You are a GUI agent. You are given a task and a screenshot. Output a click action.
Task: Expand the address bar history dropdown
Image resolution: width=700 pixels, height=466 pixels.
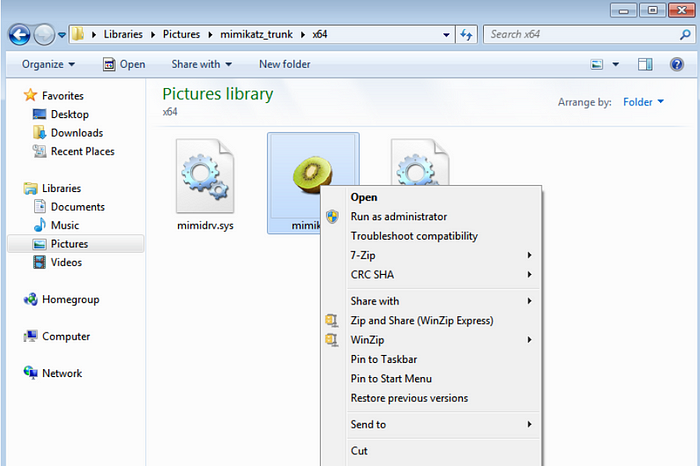point(446,35)
